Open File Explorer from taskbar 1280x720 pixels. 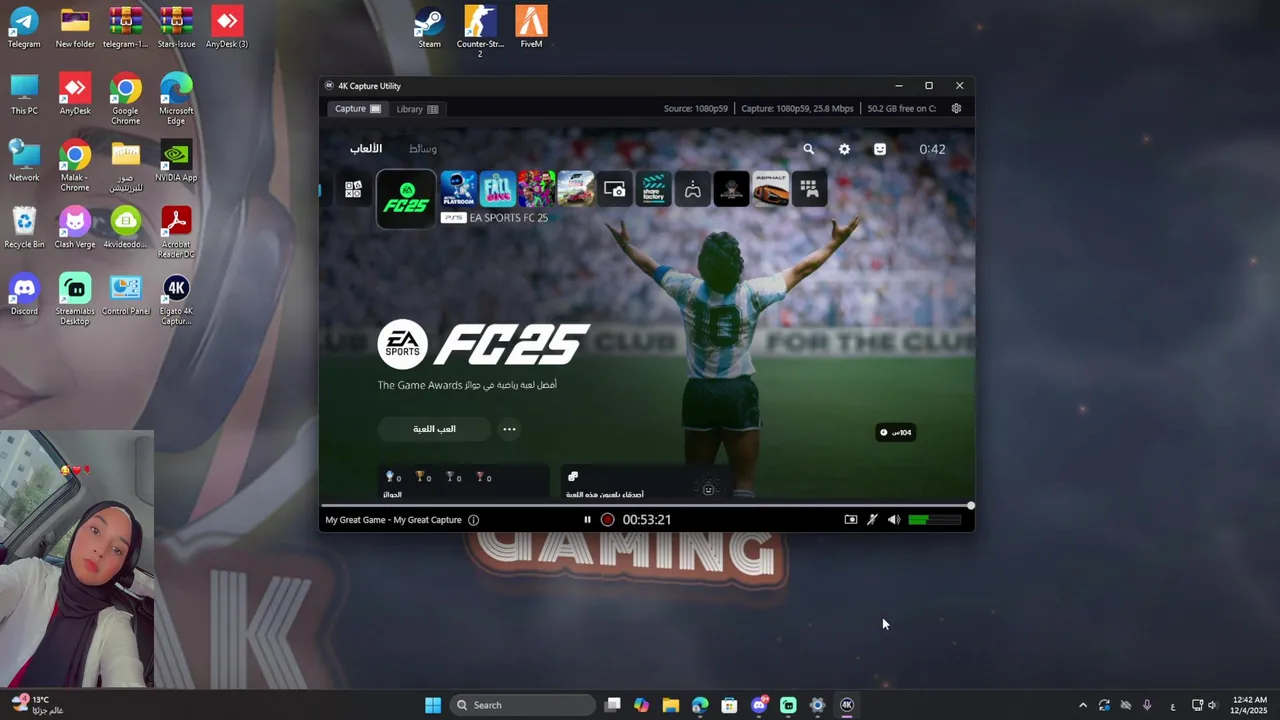point(671,705)
